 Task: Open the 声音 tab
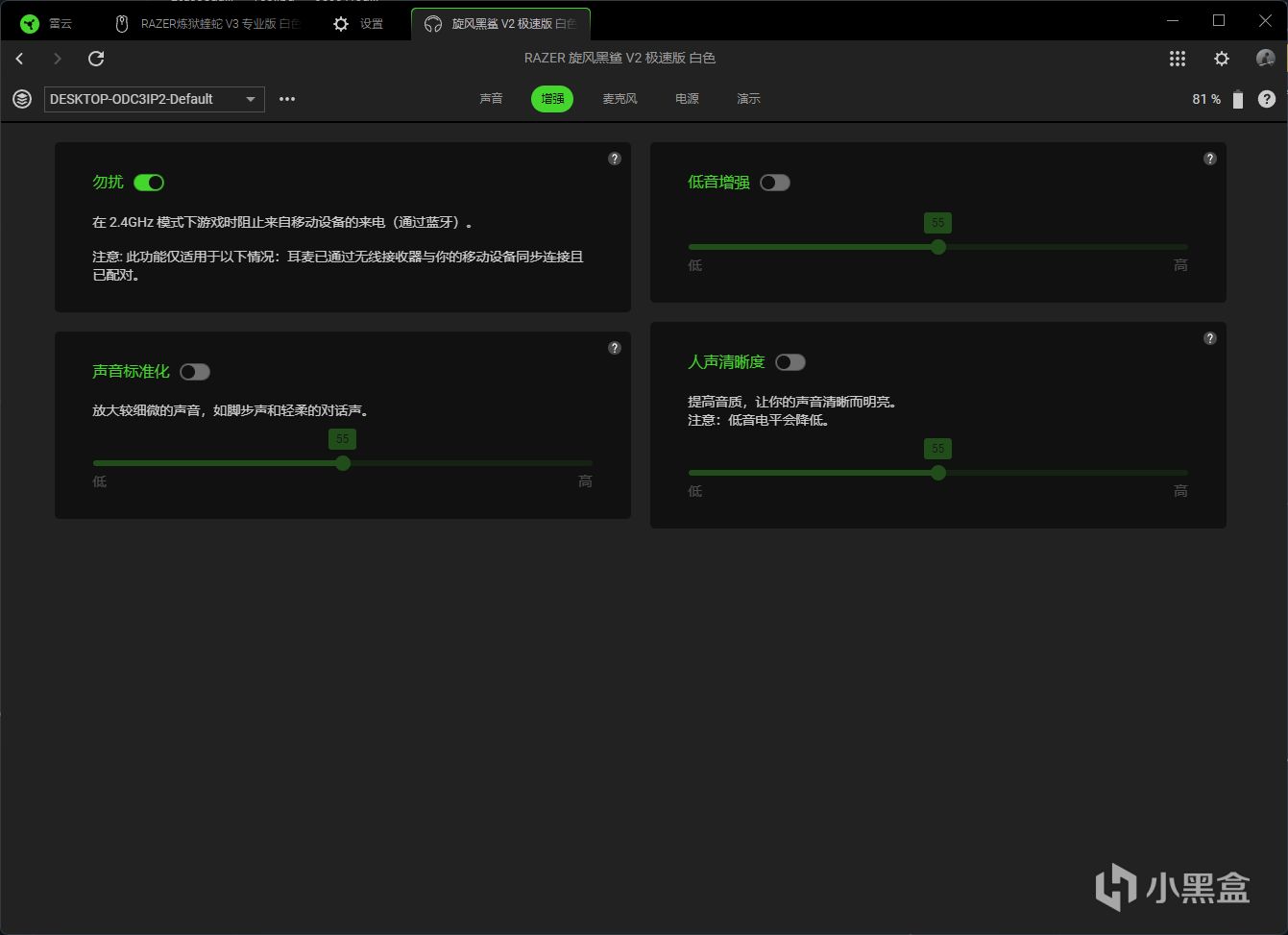[x=491, y=99]
